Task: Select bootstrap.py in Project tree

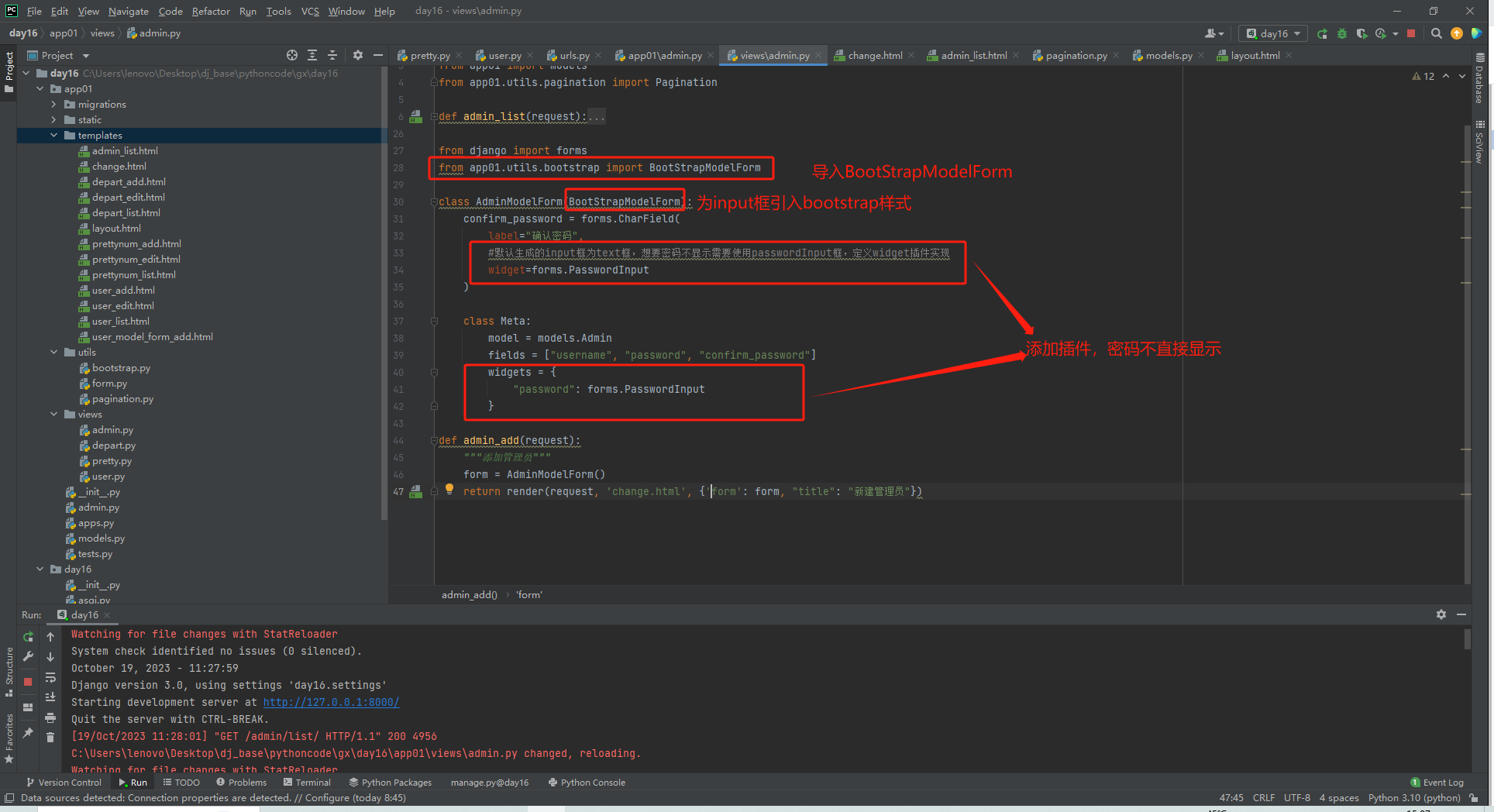Action: click(x=121, y=368)
